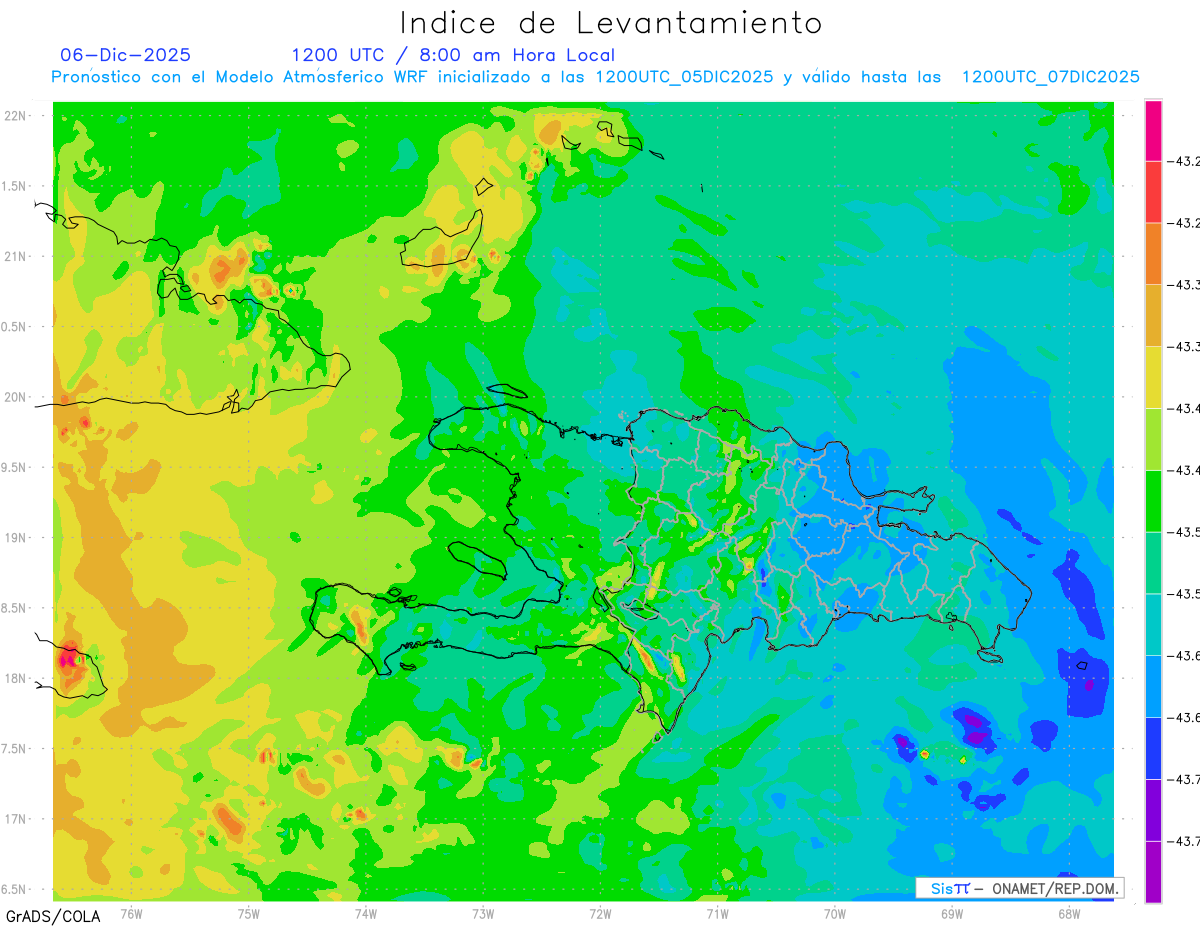Click the '1200UTC_07DIC2025' valid-until timestamp

point(1051,77)
